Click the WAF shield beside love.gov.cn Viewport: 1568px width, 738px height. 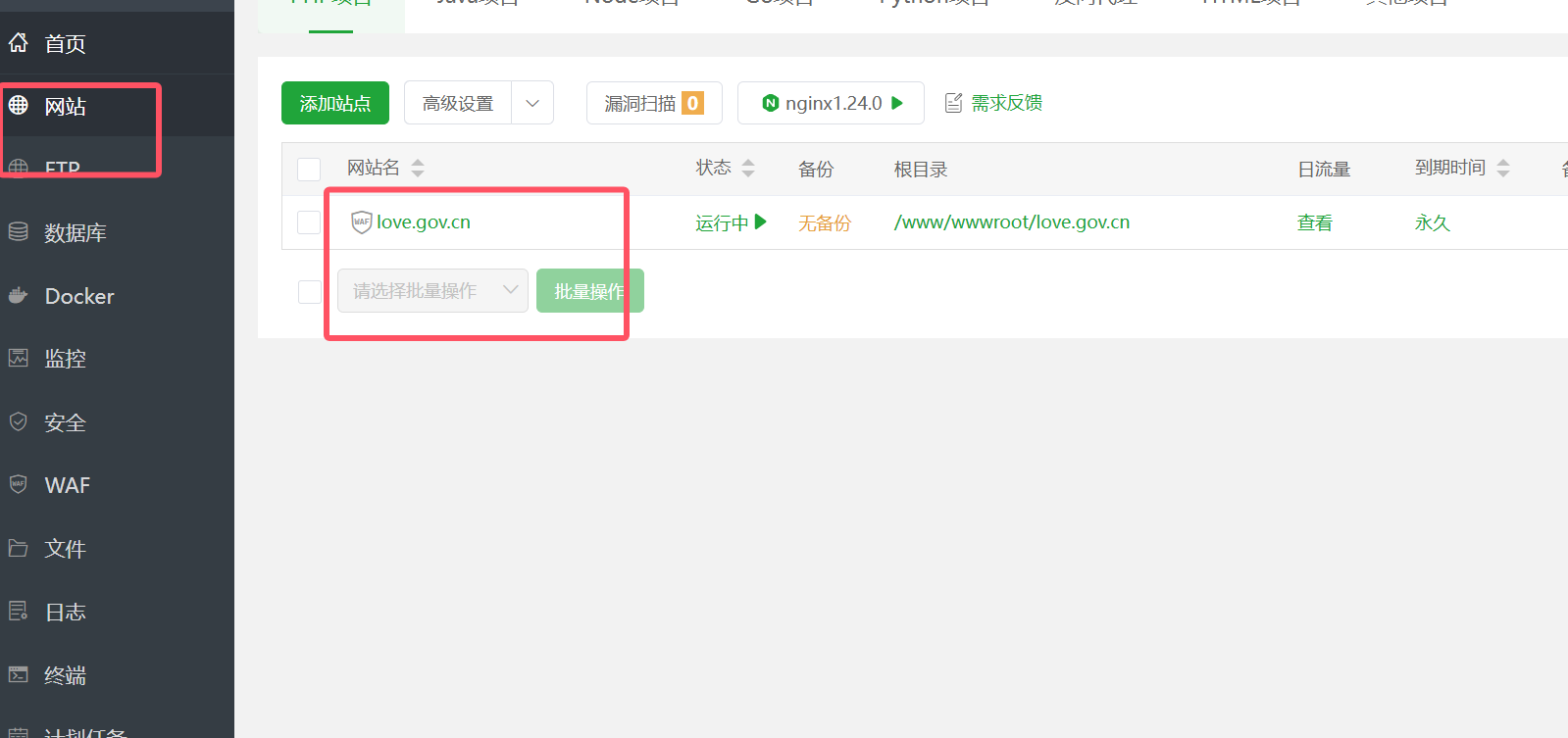click(361, 222)
